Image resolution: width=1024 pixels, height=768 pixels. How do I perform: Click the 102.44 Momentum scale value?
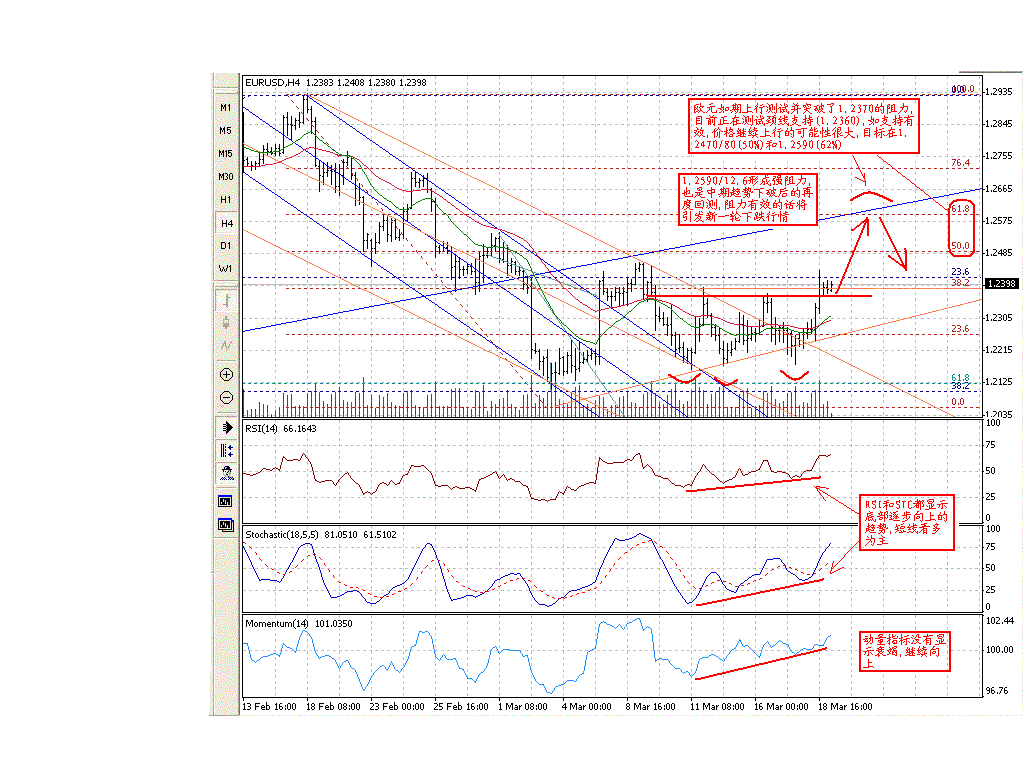point(999,621)
